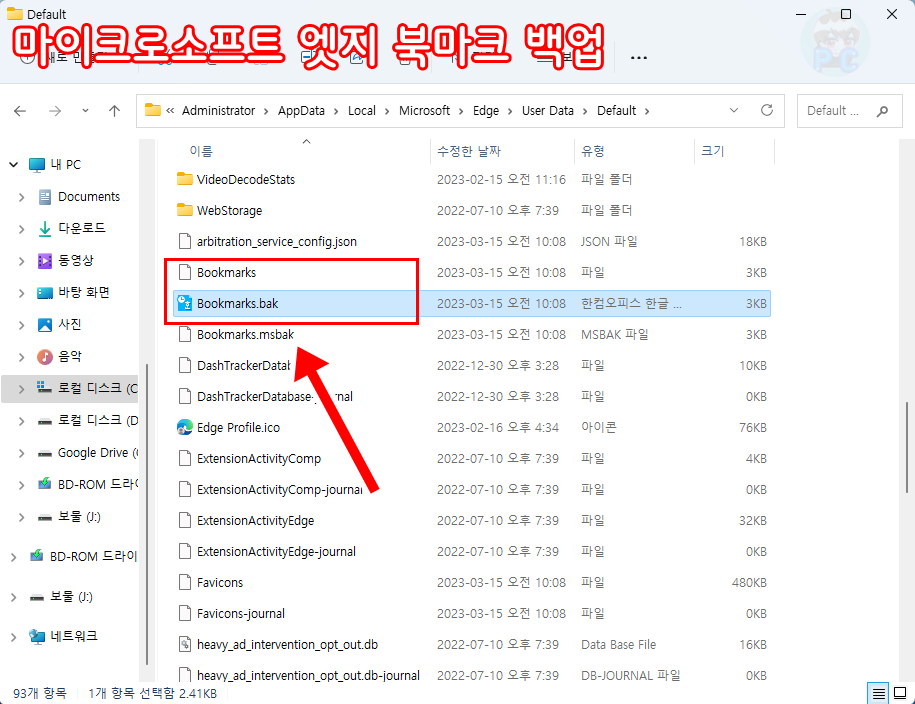Select the Bookmarks file icon
Screen dimensions: 915x704
(184, 272)
